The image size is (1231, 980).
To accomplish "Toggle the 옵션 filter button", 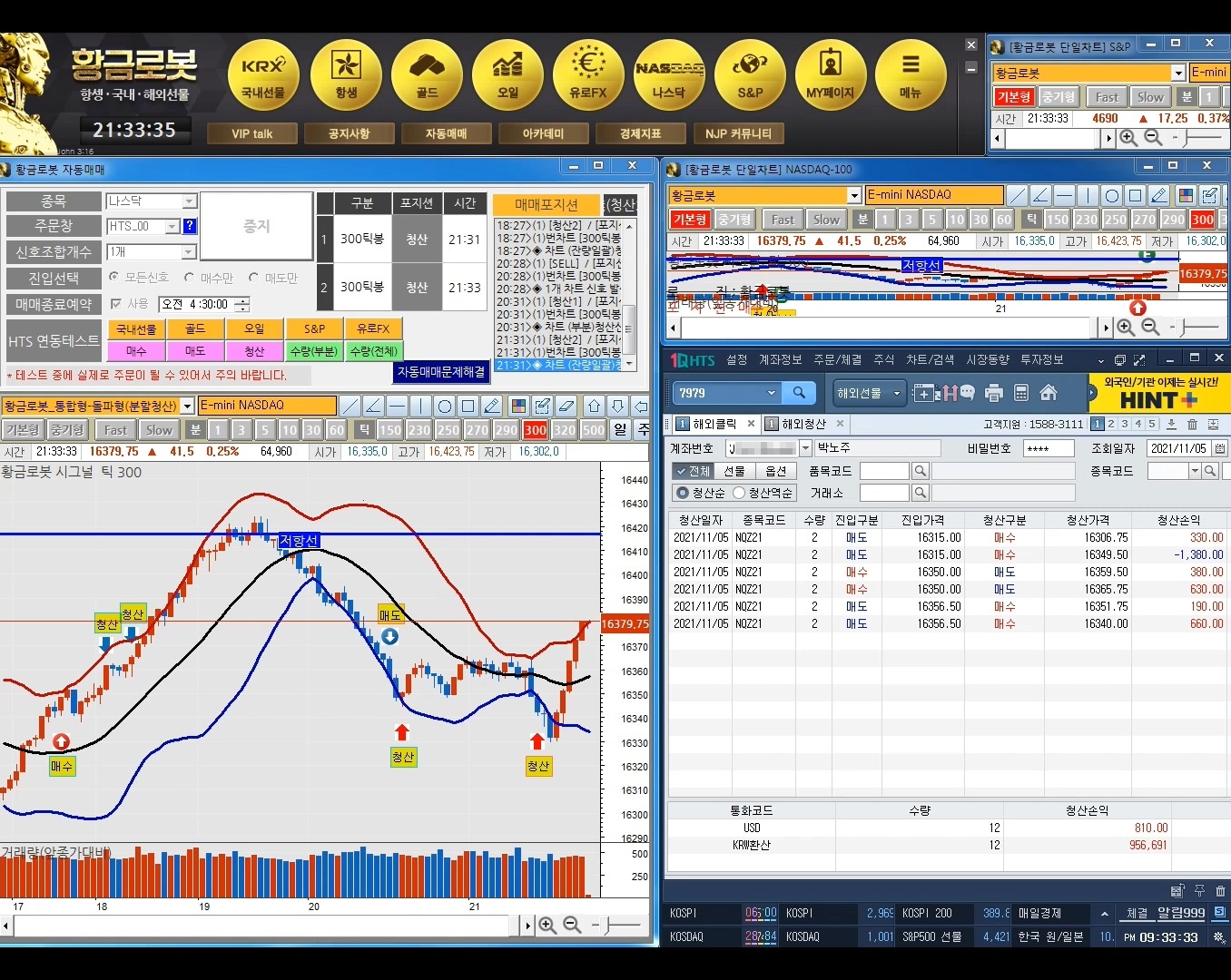I will (776, 471).
